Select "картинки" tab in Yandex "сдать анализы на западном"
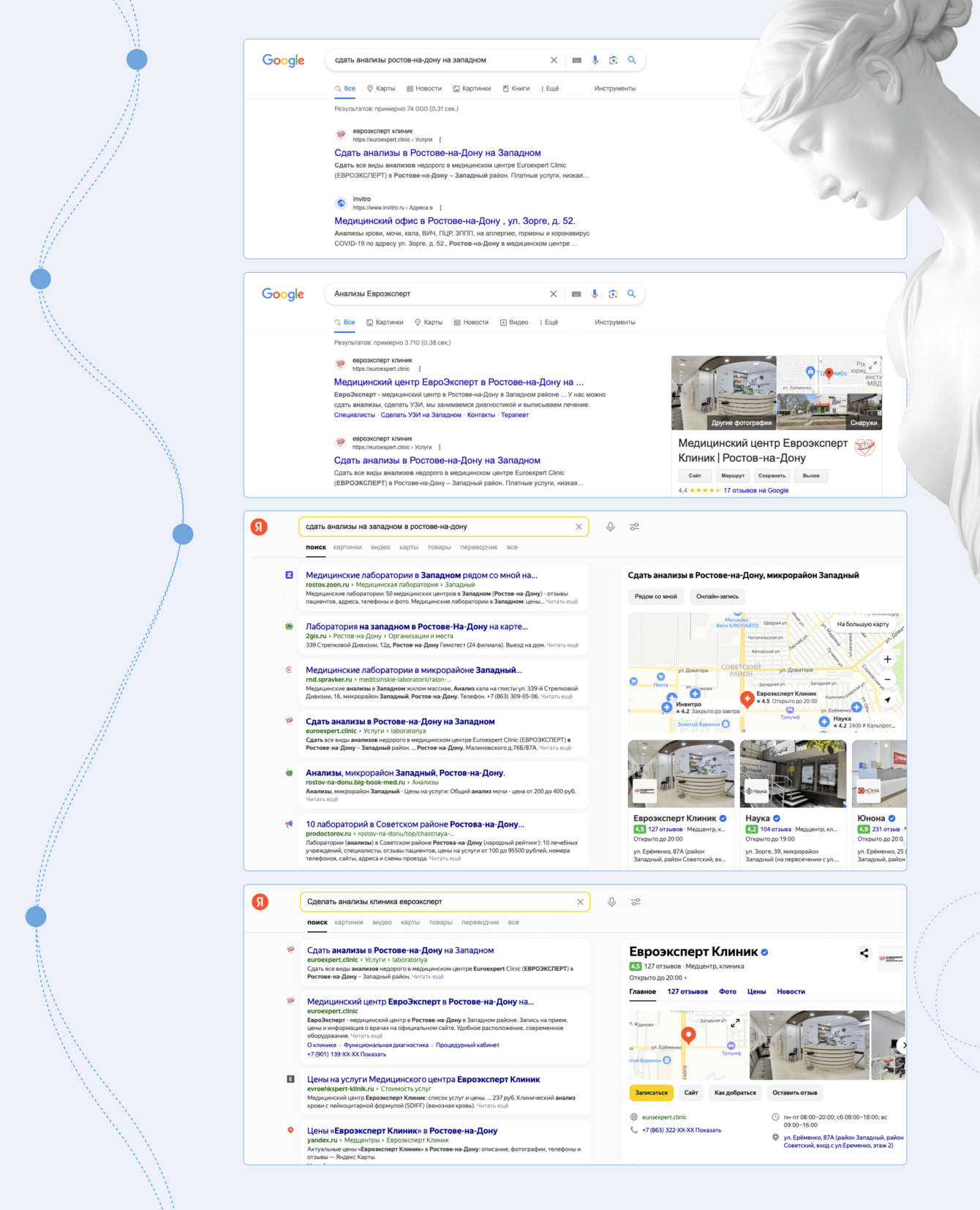This screenshot has height=1210, width=980. (347, 547)
